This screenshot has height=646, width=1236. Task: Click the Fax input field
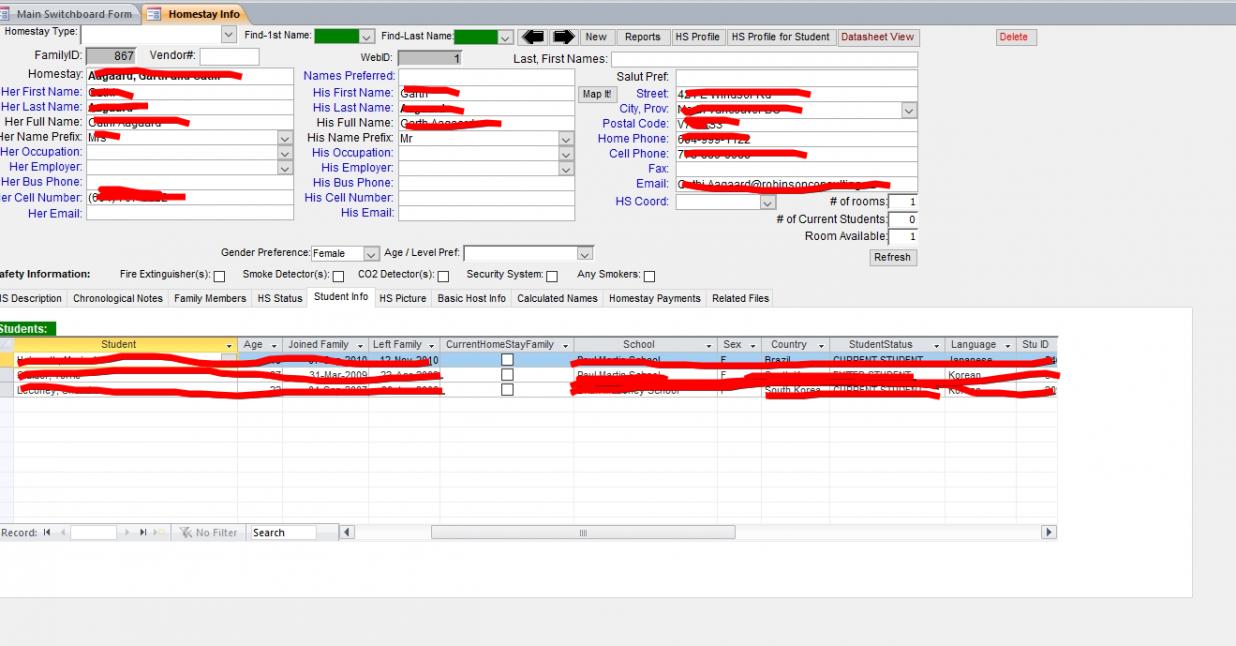coord(796,169)
